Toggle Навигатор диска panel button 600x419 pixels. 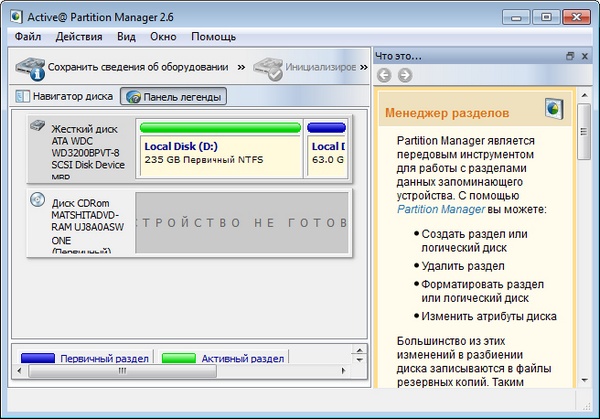pos(64,96)
